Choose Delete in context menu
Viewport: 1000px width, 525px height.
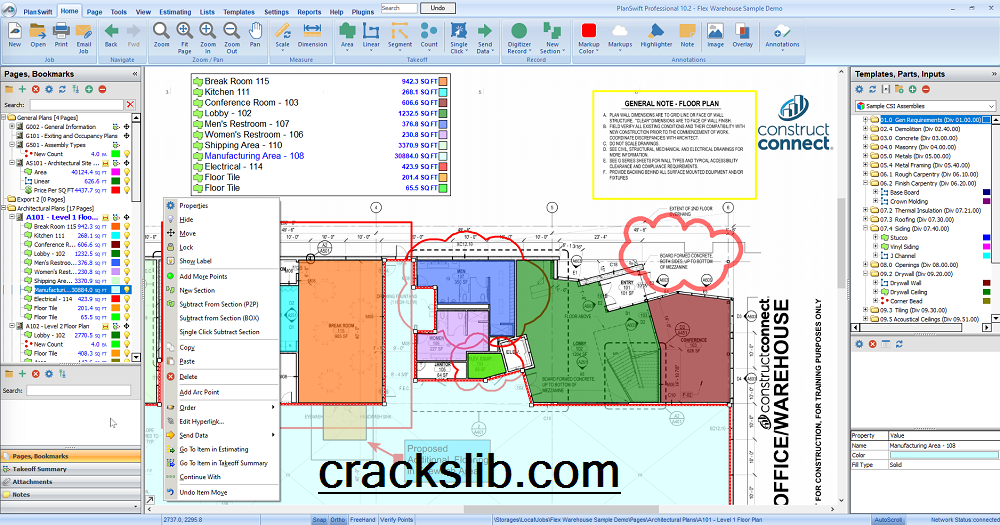(222, 376)
